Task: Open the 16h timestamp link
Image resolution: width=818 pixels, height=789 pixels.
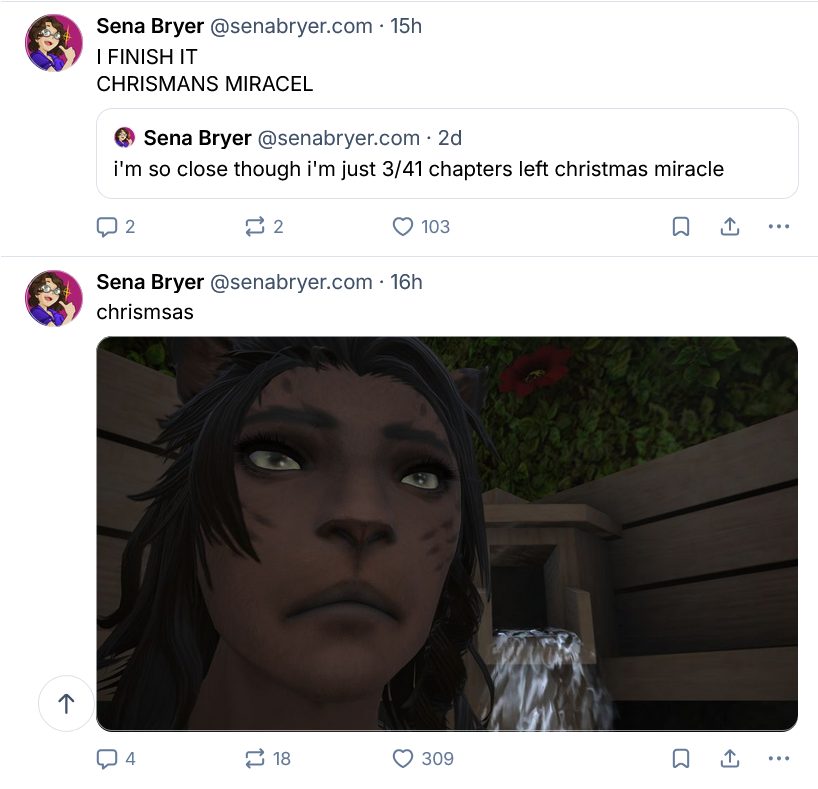Action: 406,282
